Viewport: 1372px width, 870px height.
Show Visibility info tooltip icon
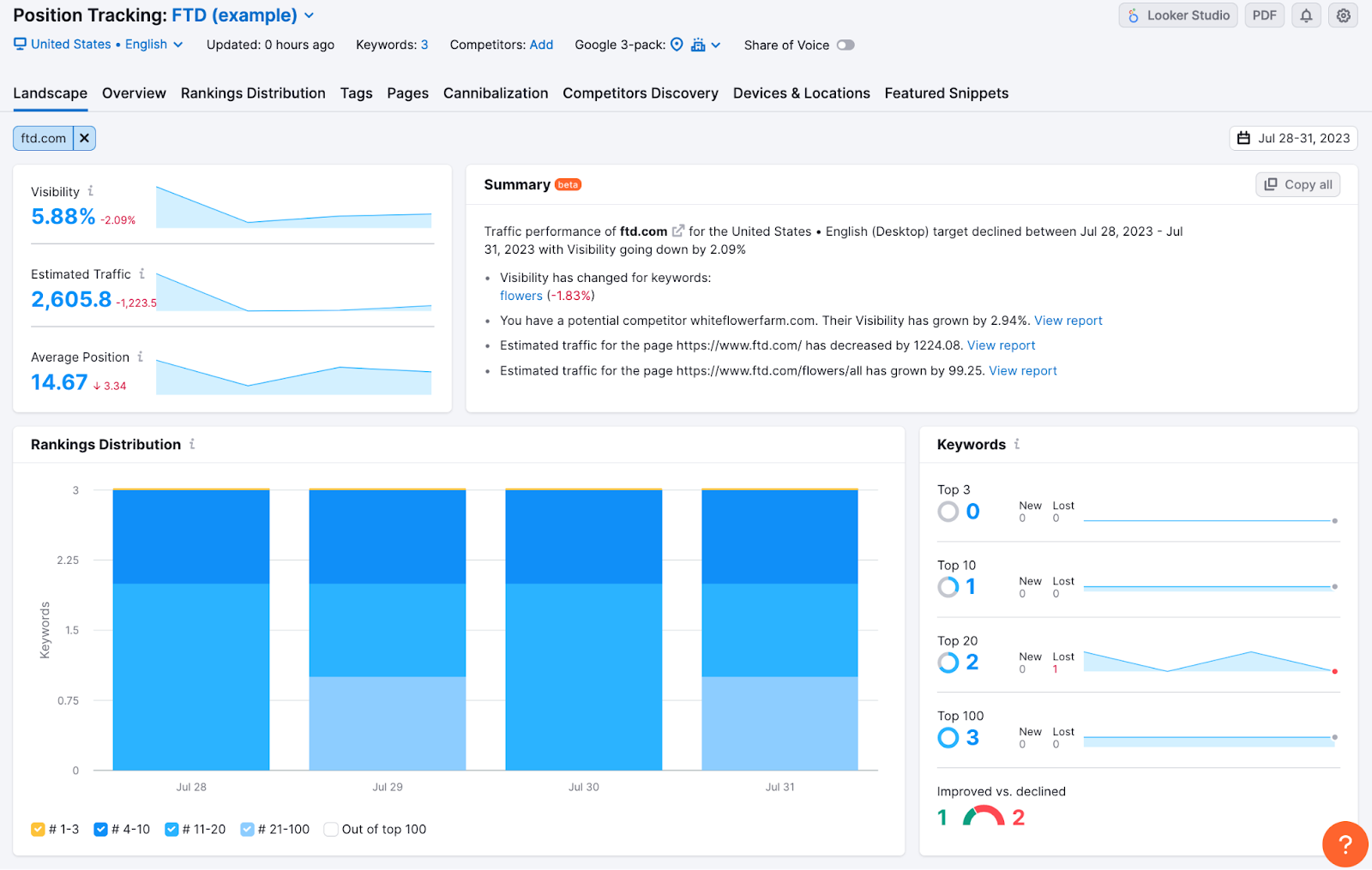(91, 191)
